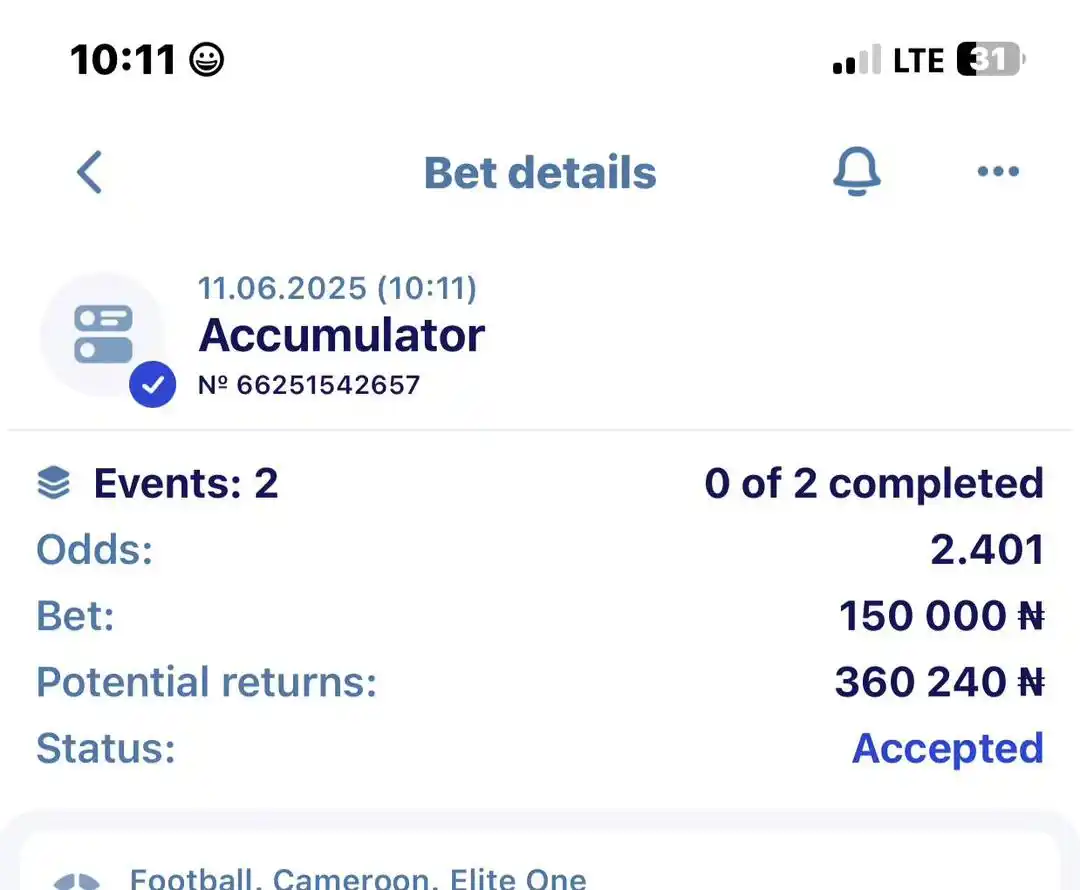Tap the LTE signal status indicator
Image resolution: width=1080 pixels, height=890 pixels.
(918, 60)
